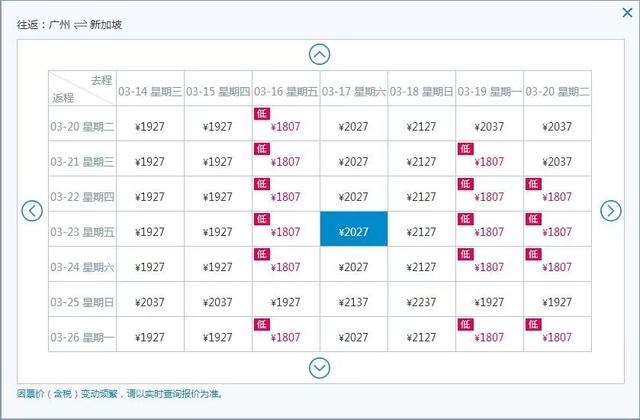Select fare departing 03-20 returning 03-20
Screen dimensions: 640x420
[x=557, y=123]
